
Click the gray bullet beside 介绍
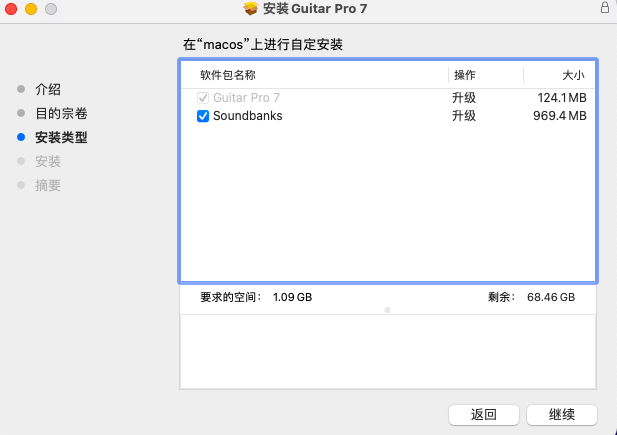(21, 89)
